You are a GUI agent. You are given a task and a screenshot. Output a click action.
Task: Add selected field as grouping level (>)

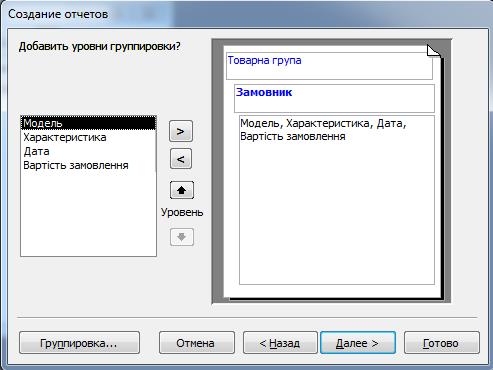click(181, 131)
